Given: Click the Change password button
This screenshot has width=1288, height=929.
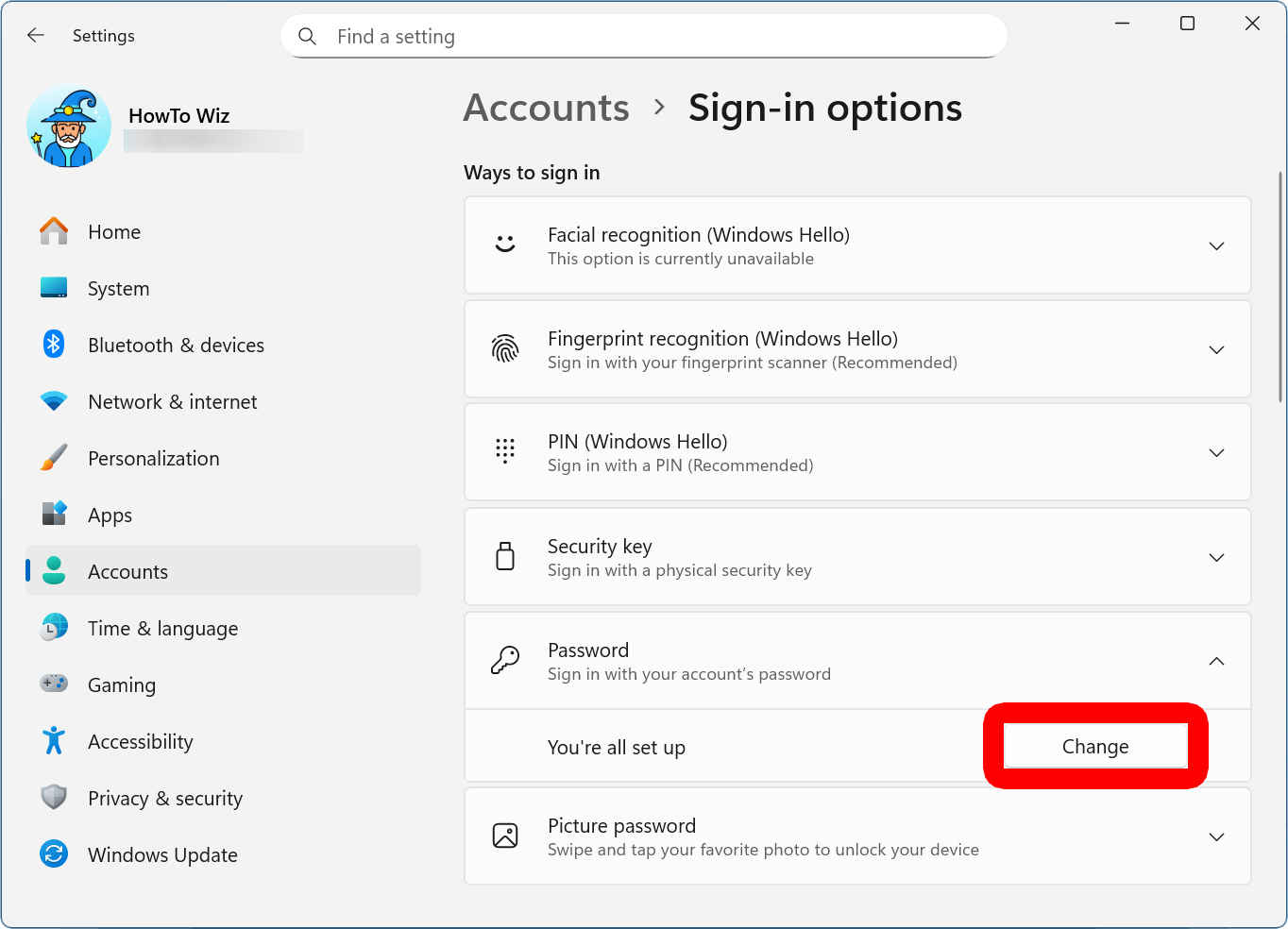Looking at the screenshot, I should (x=1094, y=746).
